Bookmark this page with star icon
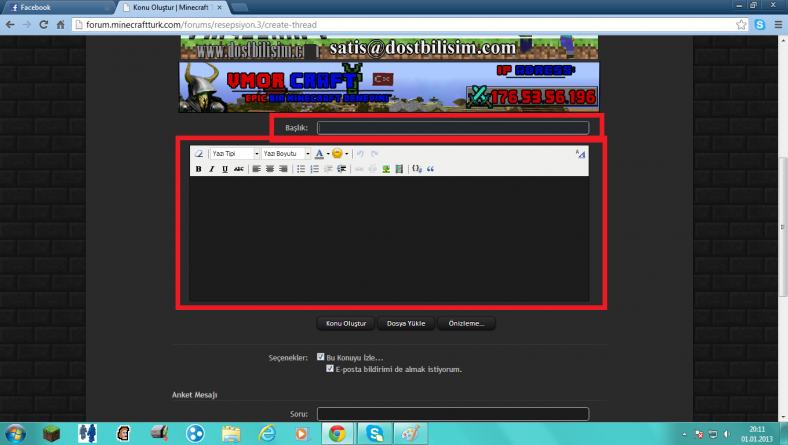The height and width of the screenshot is (445, 788). (741, 25)
